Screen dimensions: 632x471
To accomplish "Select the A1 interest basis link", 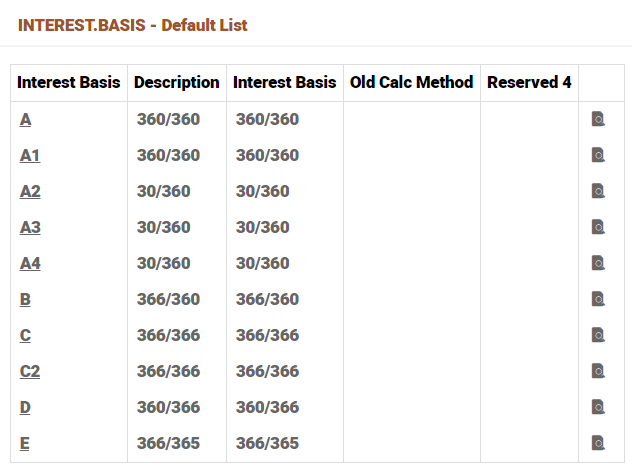I will 30,156.
